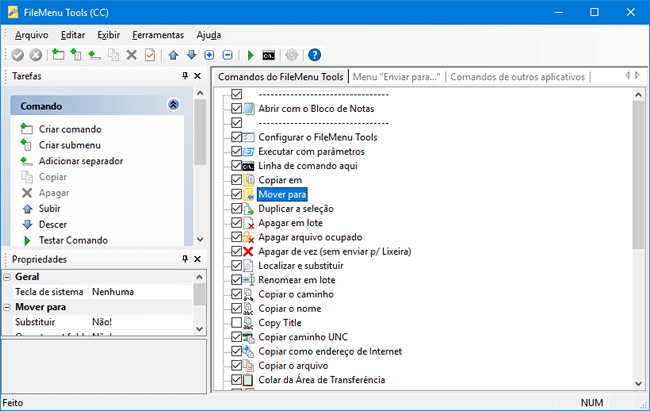
Task: Click the Adicionar separador task link
Action: [x=81, y=161]
